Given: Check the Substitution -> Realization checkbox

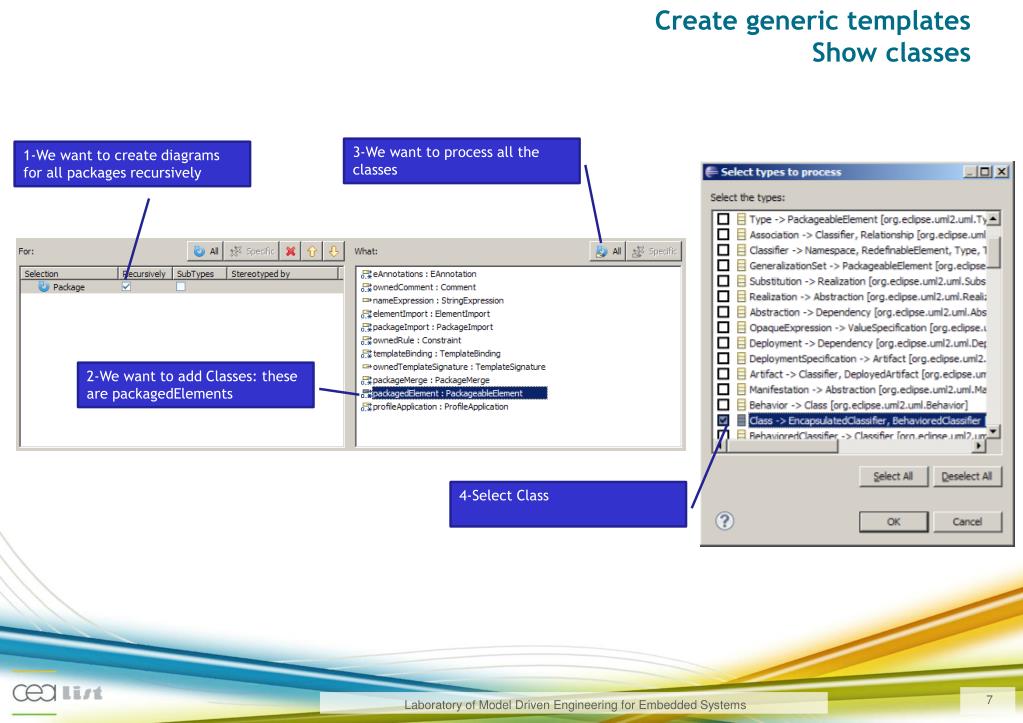Looking at the screenshot, I should (x=723, y=281).
